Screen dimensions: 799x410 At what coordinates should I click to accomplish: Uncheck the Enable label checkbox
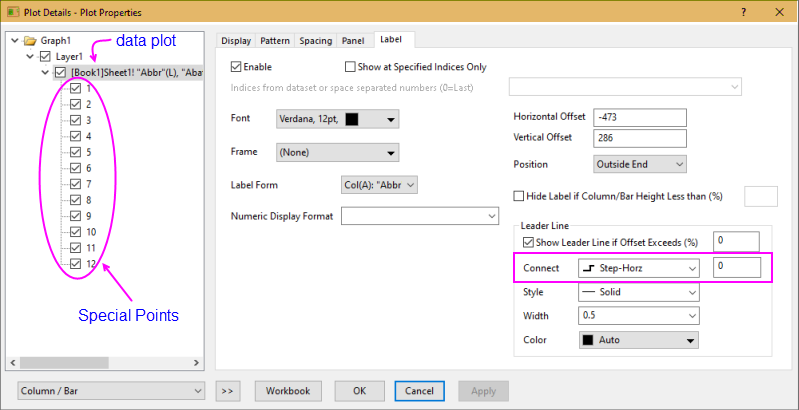pyautogui.click(x=237, y=67)
